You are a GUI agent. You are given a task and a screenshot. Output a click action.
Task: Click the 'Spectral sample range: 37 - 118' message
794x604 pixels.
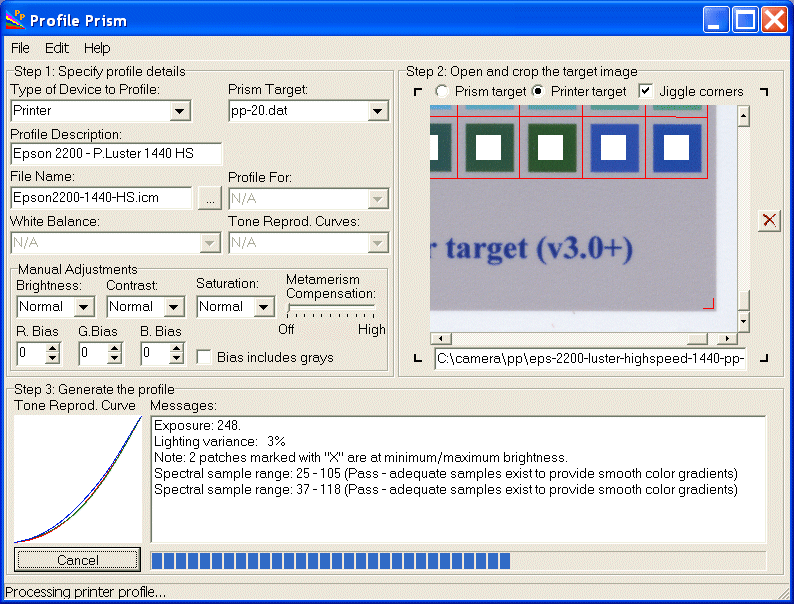click(x=446, y=490)
